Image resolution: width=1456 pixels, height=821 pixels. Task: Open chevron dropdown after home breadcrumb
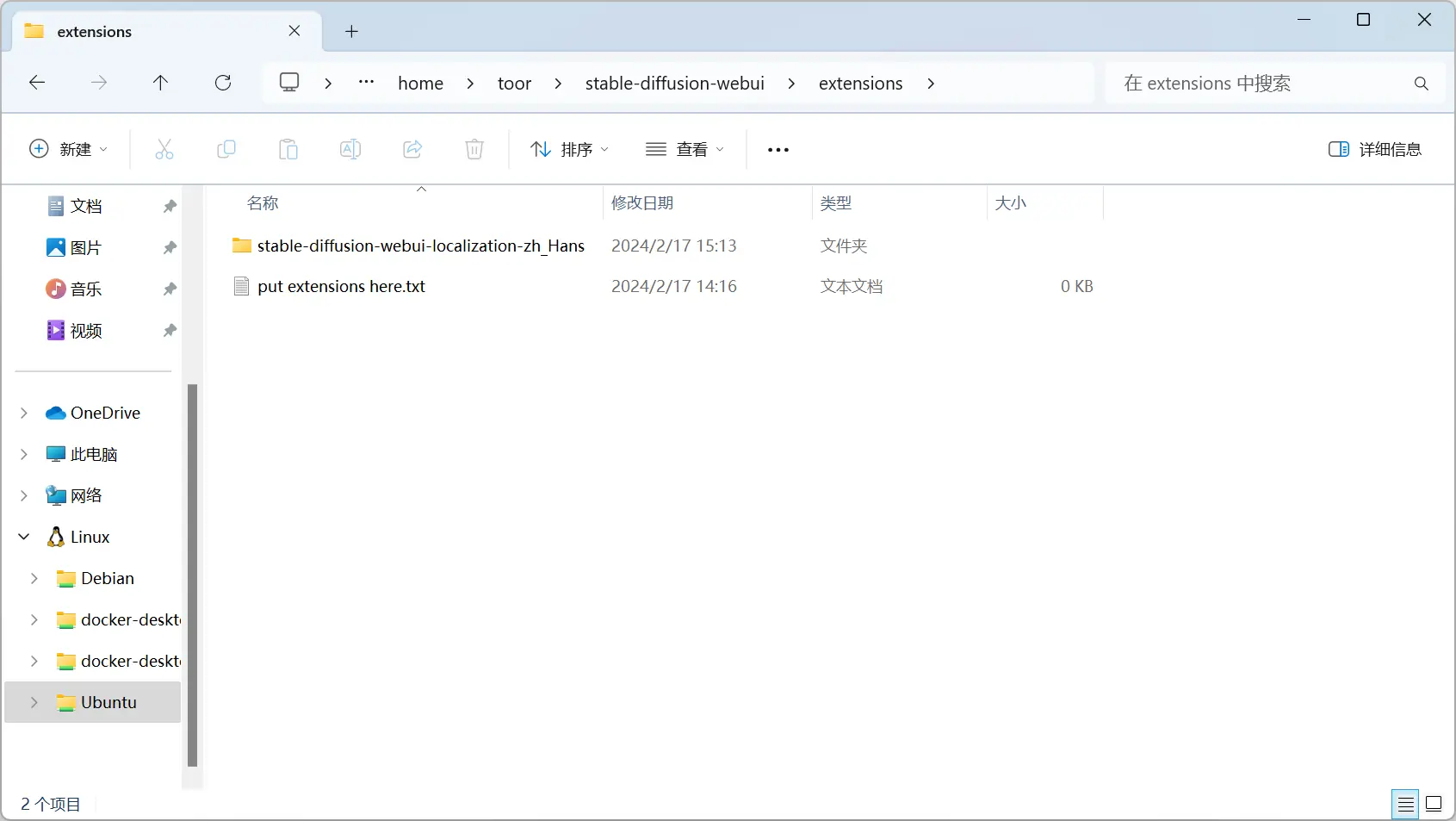(470, 84)
